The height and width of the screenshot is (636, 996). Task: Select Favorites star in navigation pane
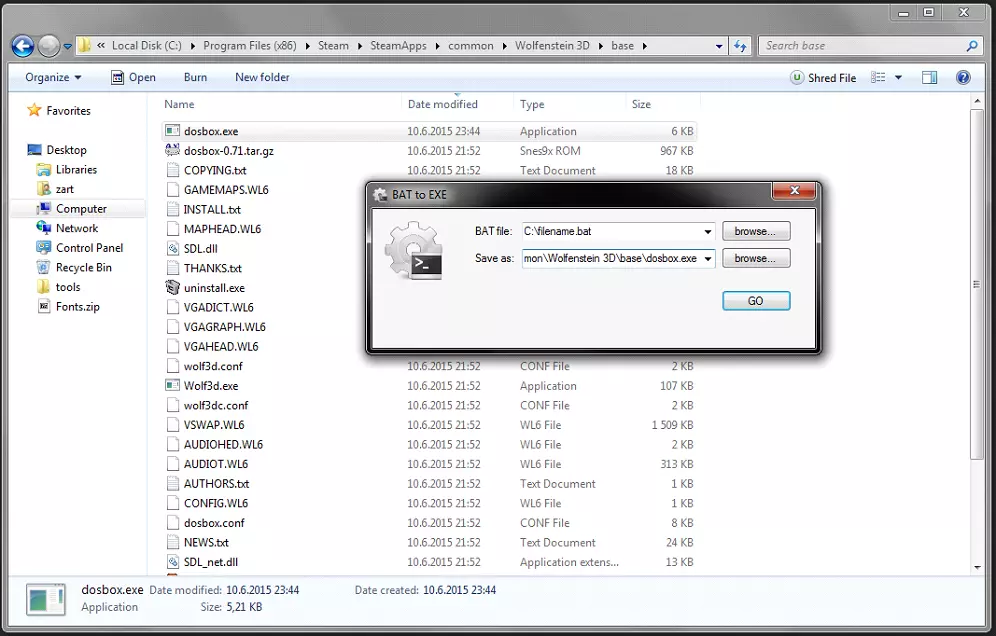click(x=34, y=111)
